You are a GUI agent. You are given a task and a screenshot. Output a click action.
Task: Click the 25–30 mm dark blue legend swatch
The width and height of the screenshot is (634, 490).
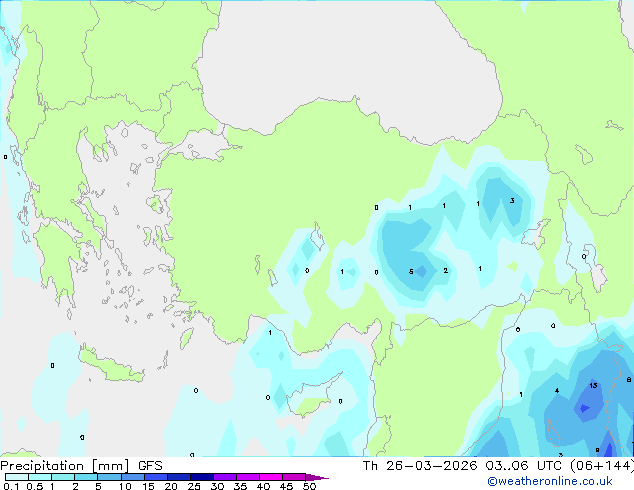pos(202,477)
